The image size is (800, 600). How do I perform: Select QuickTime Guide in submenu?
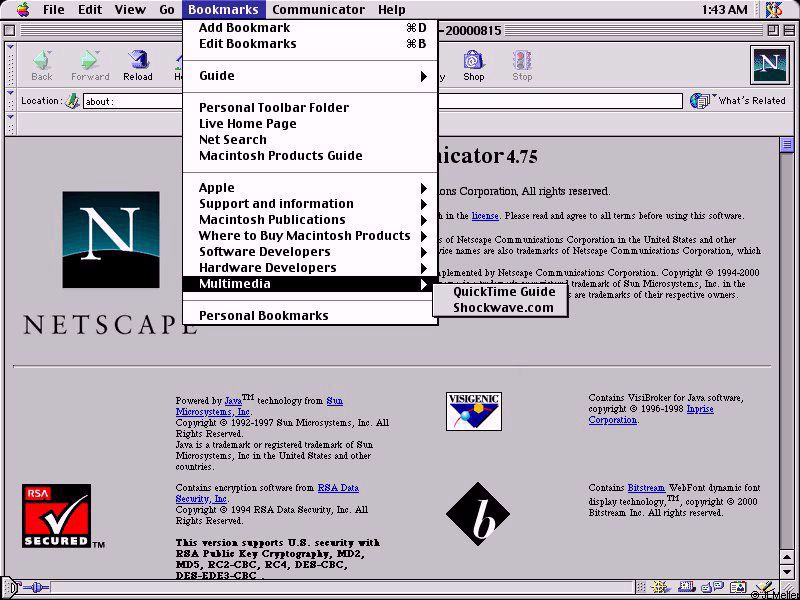(x=500, y=292)
